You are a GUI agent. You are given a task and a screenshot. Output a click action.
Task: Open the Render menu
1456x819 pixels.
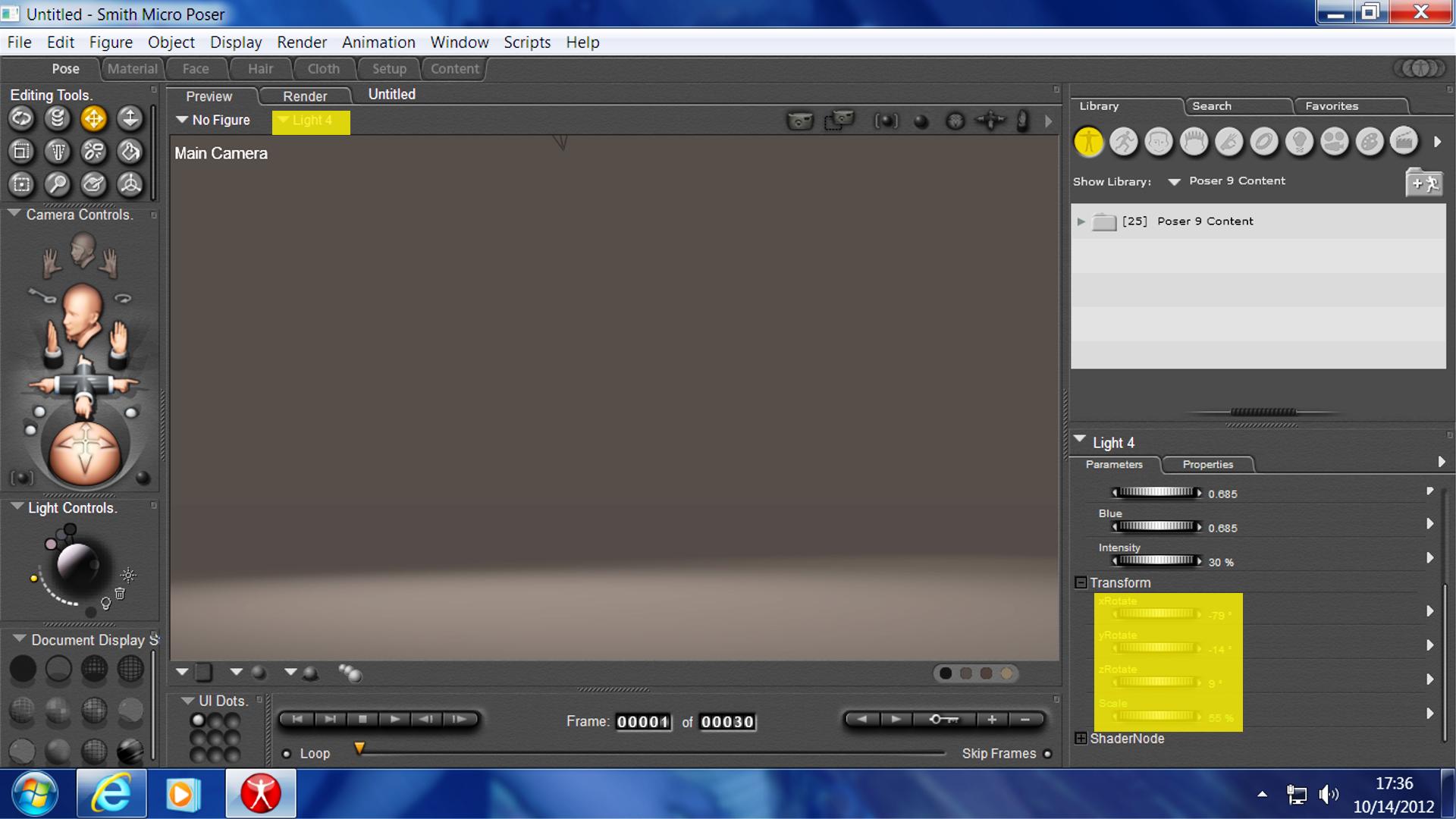[x=301, y=42]
